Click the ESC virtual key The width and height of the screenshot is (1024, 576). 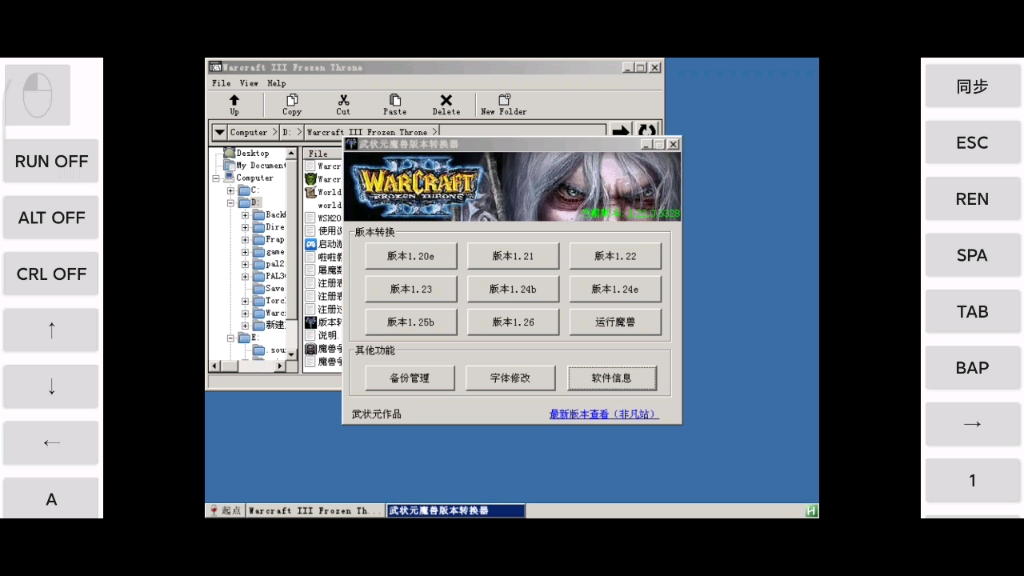click(972, 142)
